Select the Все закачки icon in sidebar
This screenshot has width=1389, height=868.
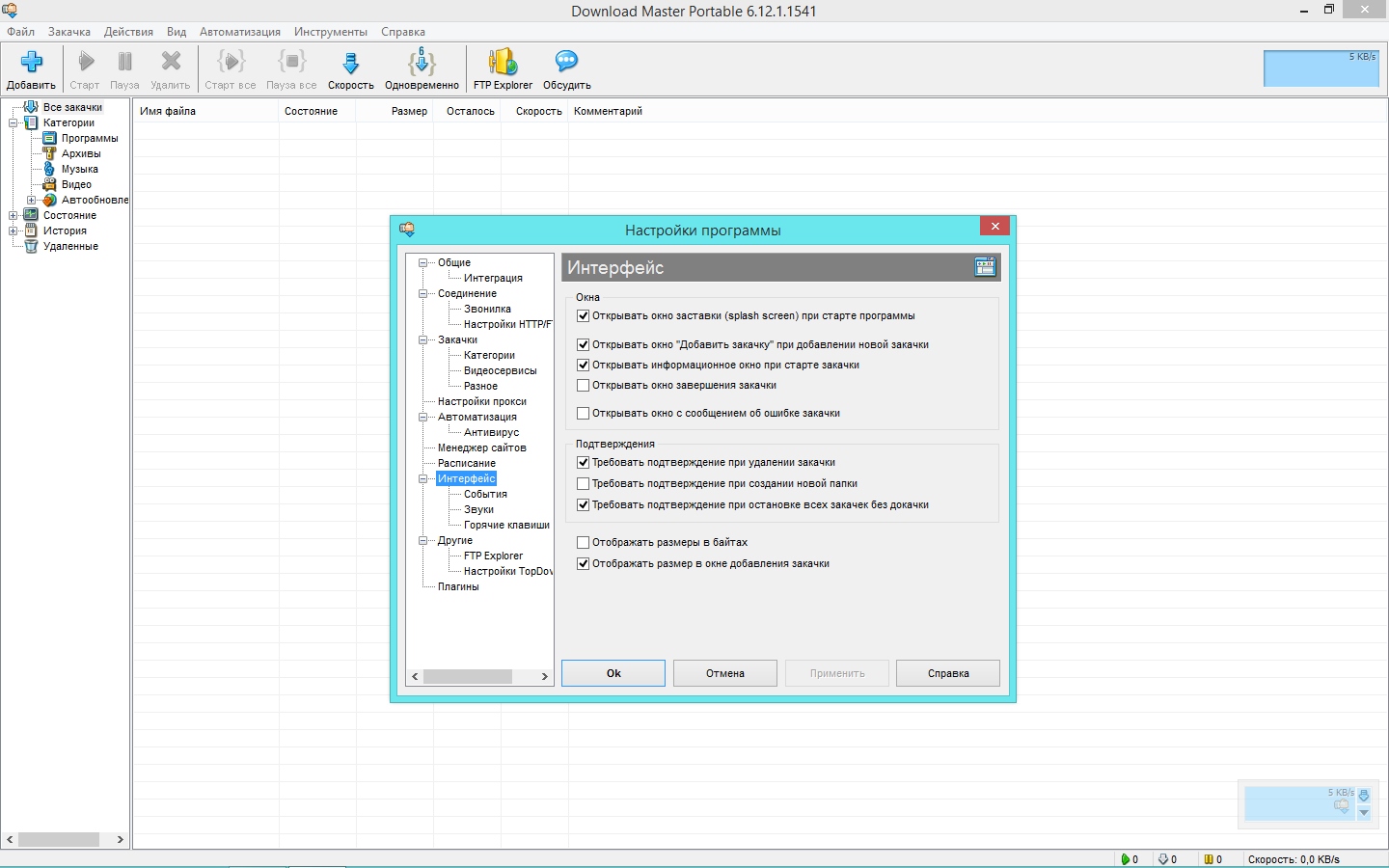tap(31, 107)
